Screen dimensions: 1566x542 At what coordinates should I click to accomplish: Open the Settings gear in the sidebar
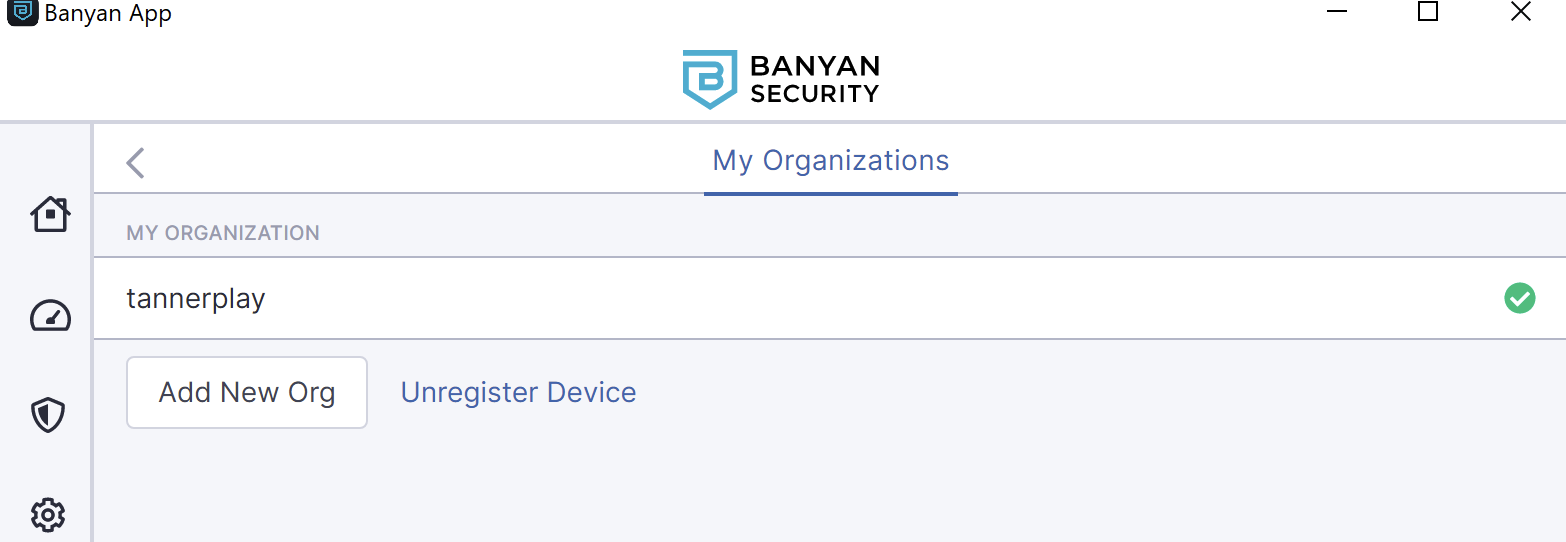[48, 515]
